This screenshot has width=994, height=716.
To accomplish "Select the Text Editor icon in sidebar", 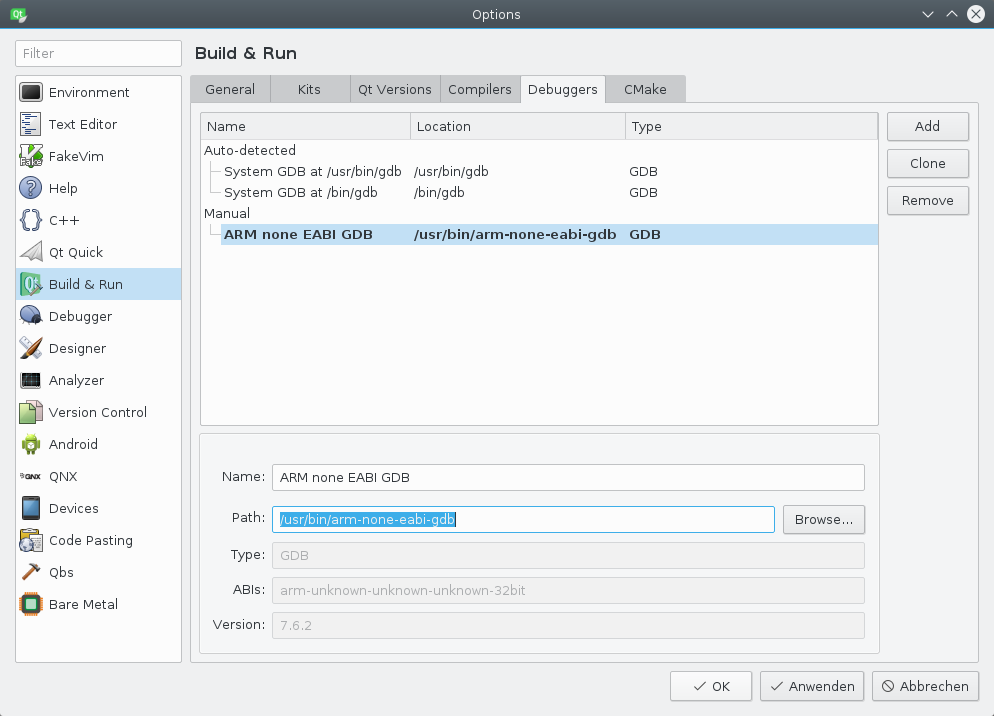I will point(30,124).
